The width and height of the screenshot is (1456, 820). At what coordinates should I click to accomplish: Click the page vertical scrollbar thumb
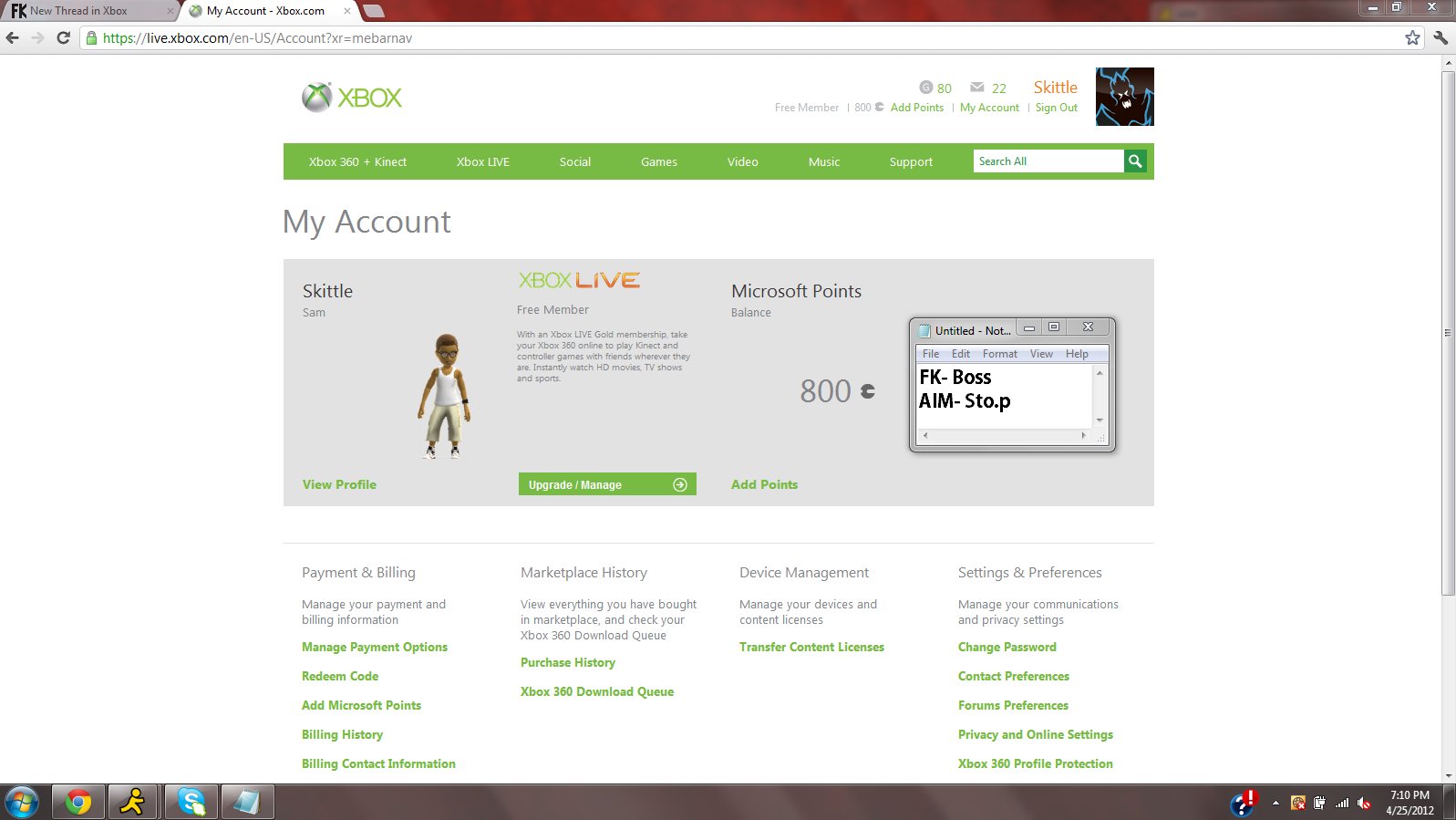[1448, 333]
